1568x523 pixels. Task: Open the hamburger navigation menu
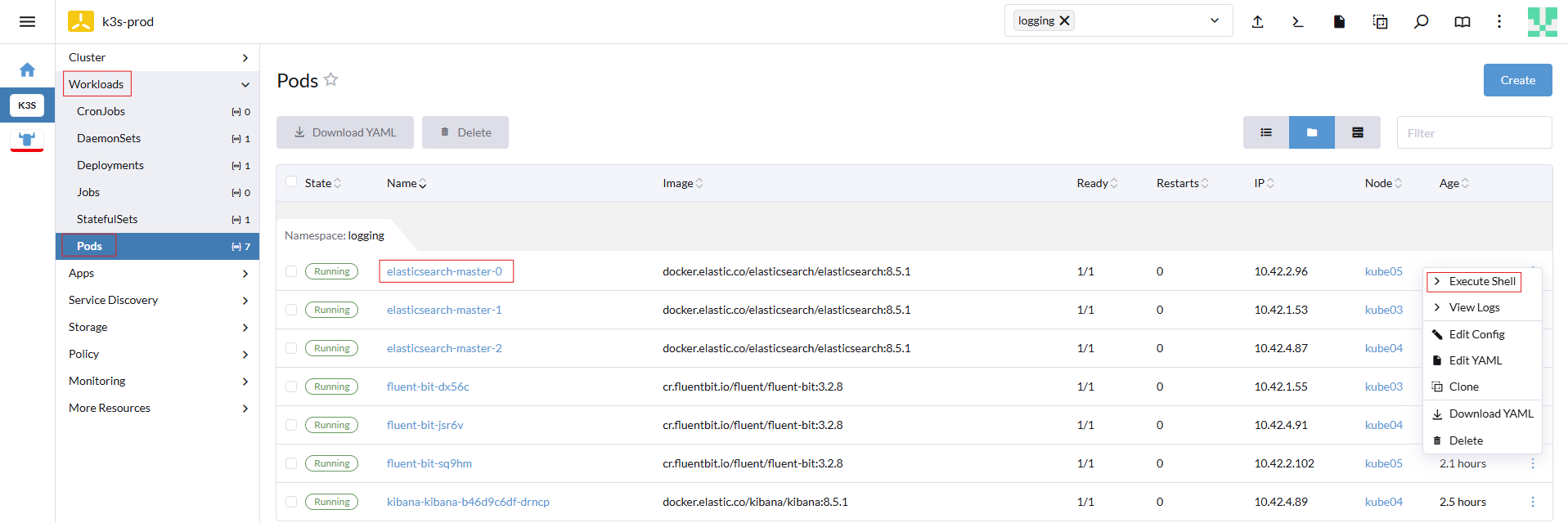click(27, 22)
